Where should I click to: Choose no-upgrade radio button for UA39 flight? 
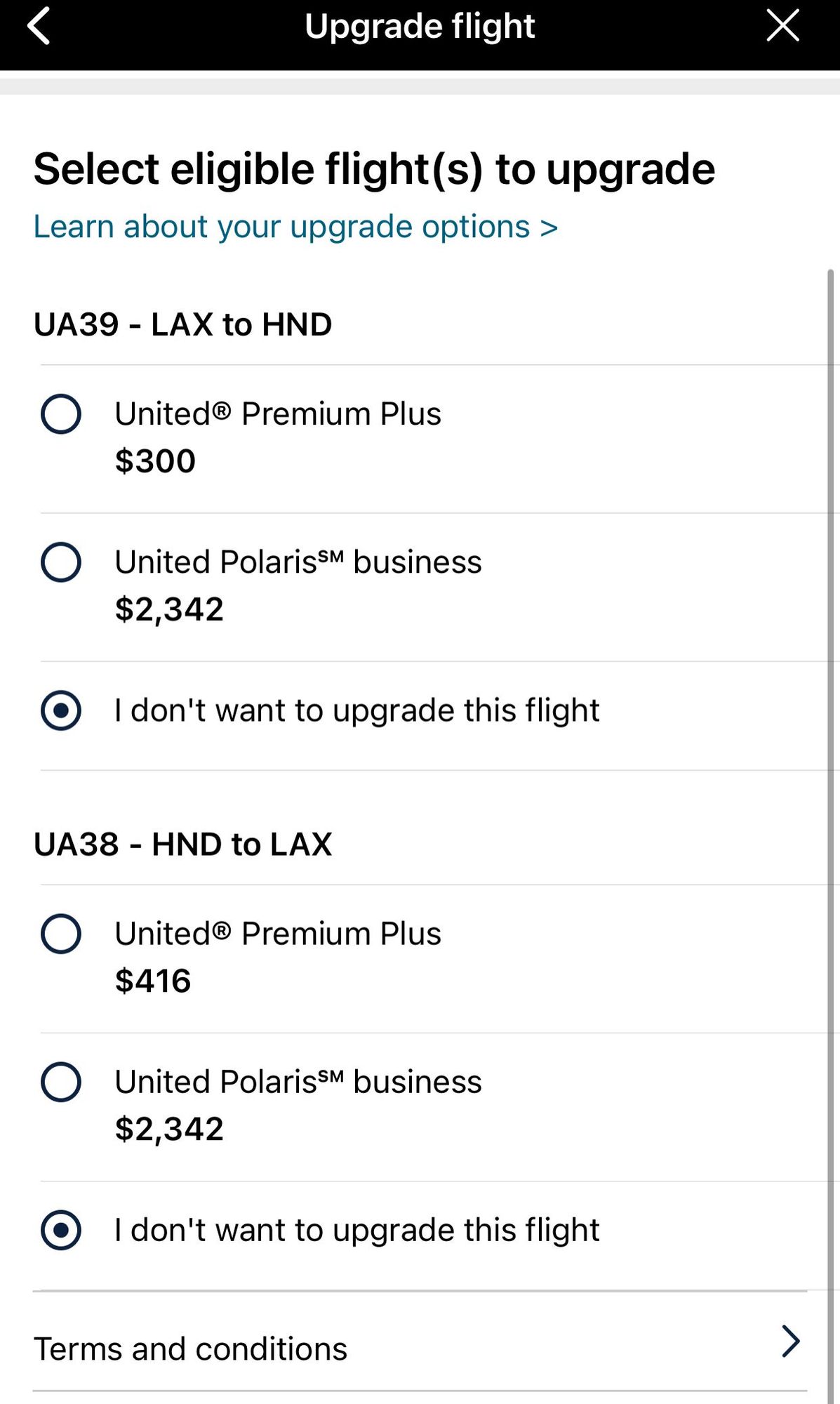click(61, 710)
